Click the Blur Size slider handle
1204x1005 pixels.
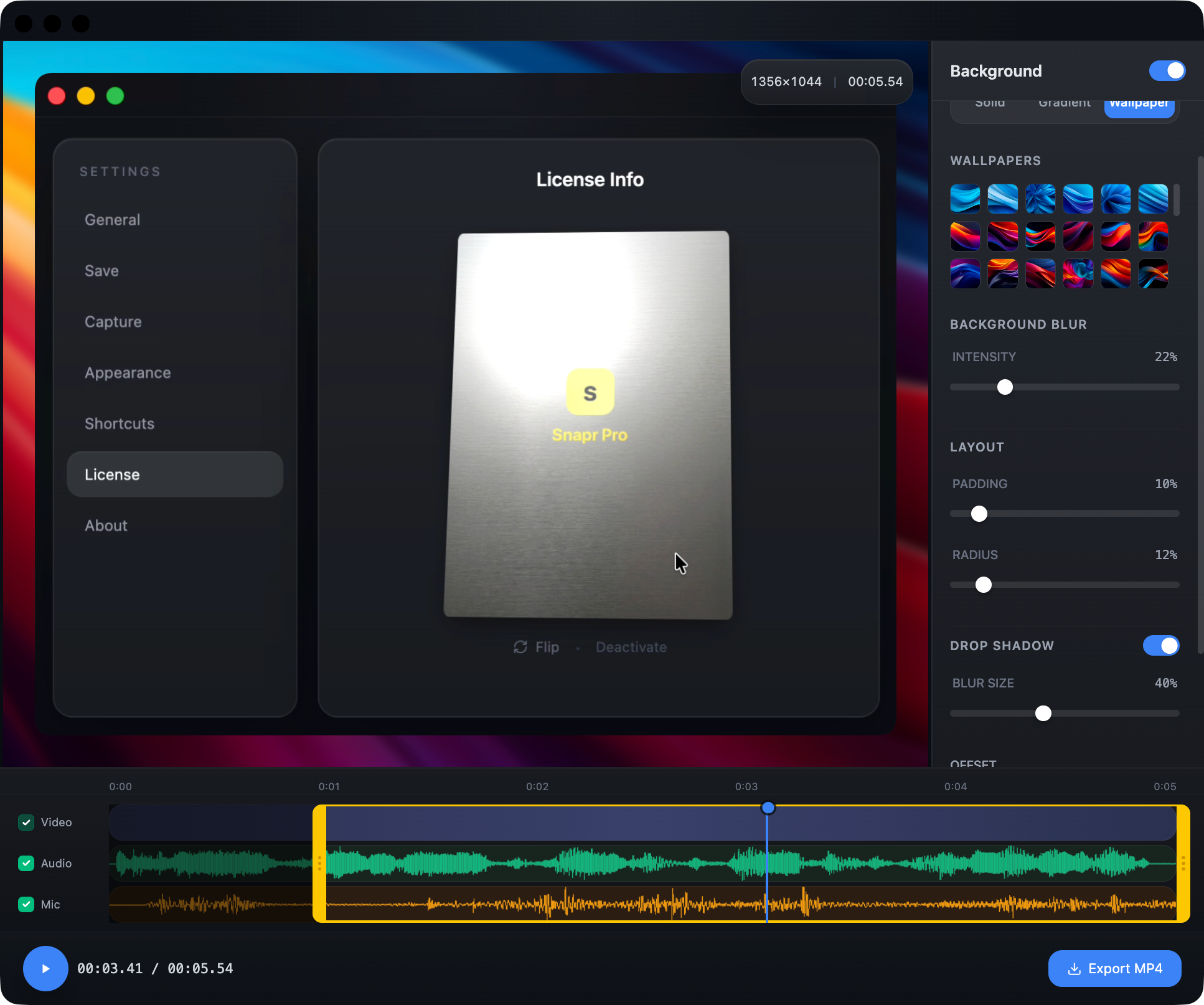[x=1043, y=714]
